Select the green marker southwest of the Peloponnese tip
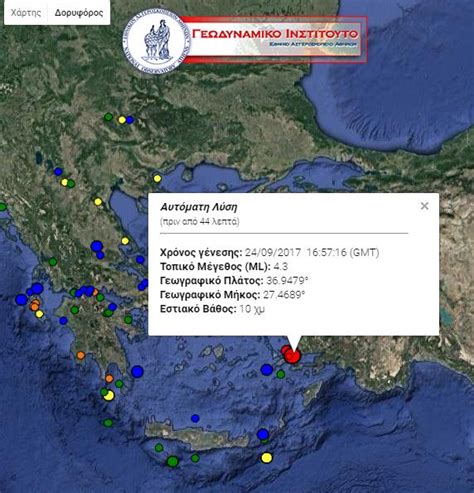The image size is (474, 493). tap(108, 423)
